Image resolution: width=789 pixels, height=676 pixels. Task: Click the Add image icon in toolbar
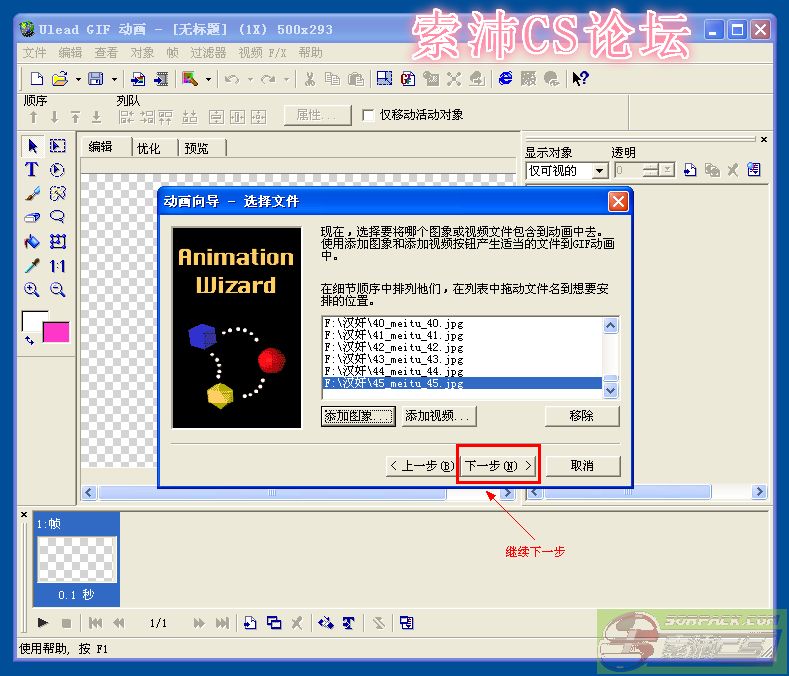click(x=137, y=79)
